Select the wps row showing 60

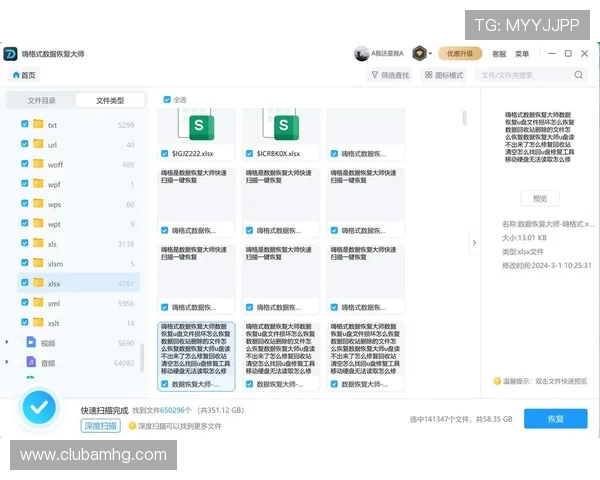point(78,204)
